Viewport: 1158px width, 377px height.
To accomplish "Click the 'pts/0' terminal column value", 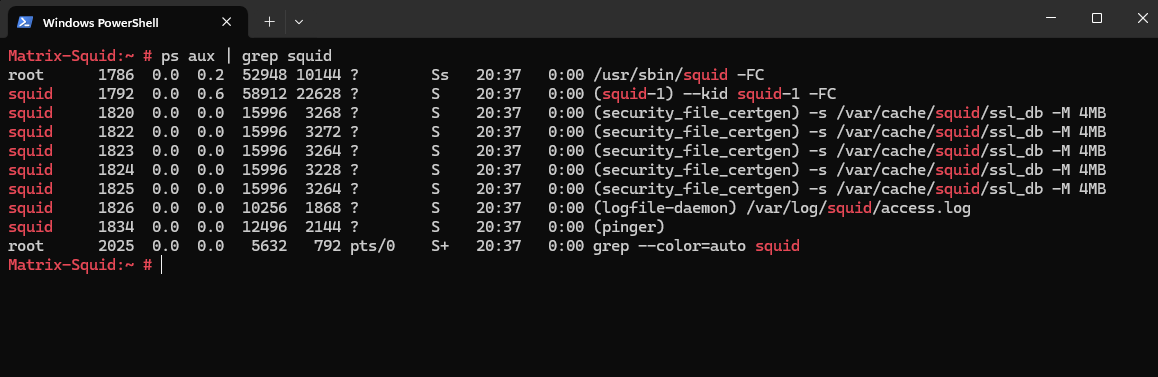I will point(373,246).
